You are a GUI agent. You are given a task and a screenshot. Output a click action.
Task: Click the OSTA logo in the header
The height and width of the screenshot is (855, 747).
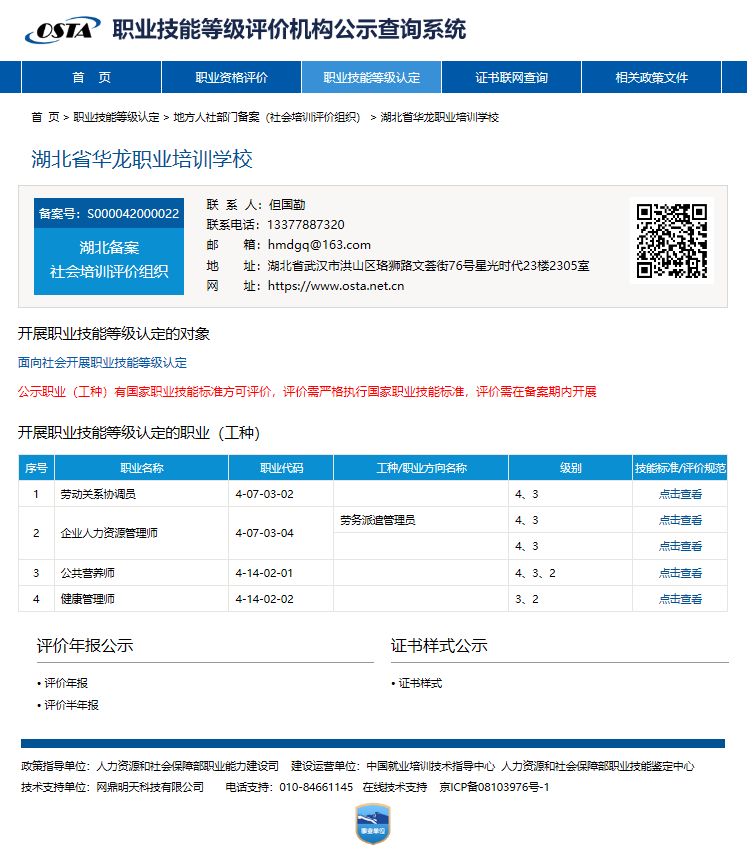click(63, 29)
